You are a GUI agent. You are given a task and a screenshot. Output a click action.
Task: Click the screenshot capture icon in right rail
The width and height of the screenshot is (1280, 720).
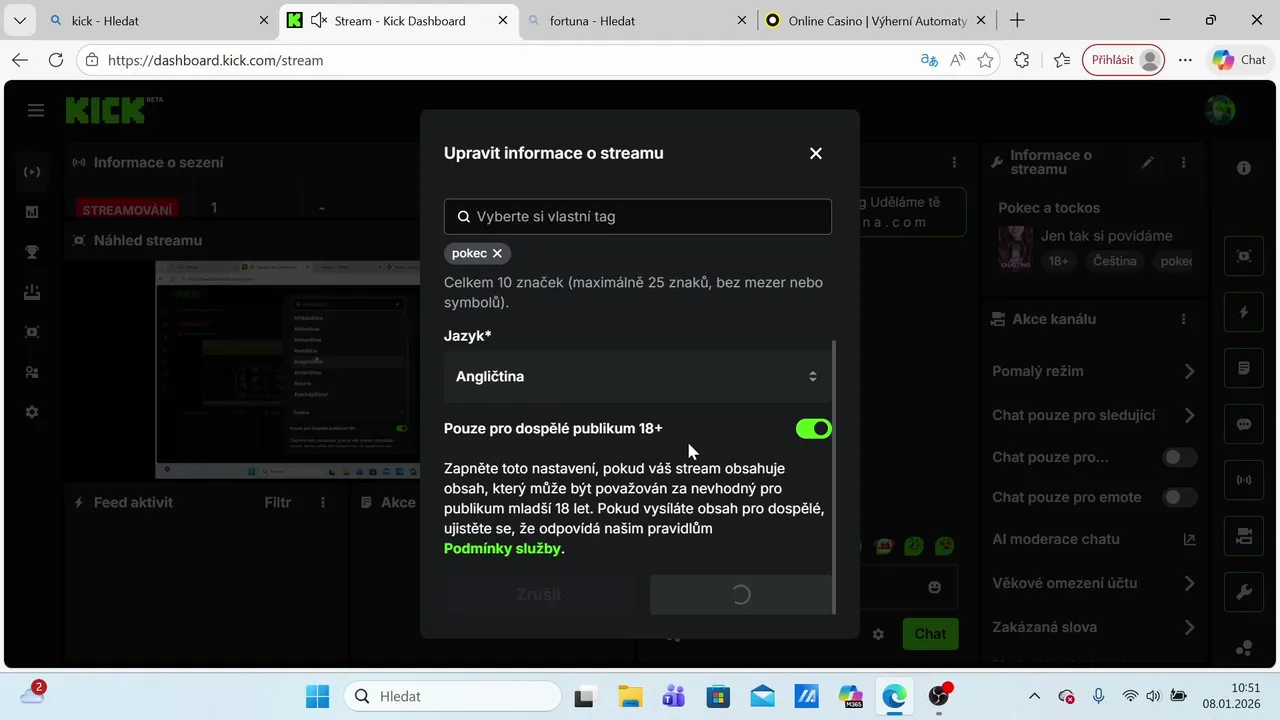pyautogui.click(x=1244, y=256)
